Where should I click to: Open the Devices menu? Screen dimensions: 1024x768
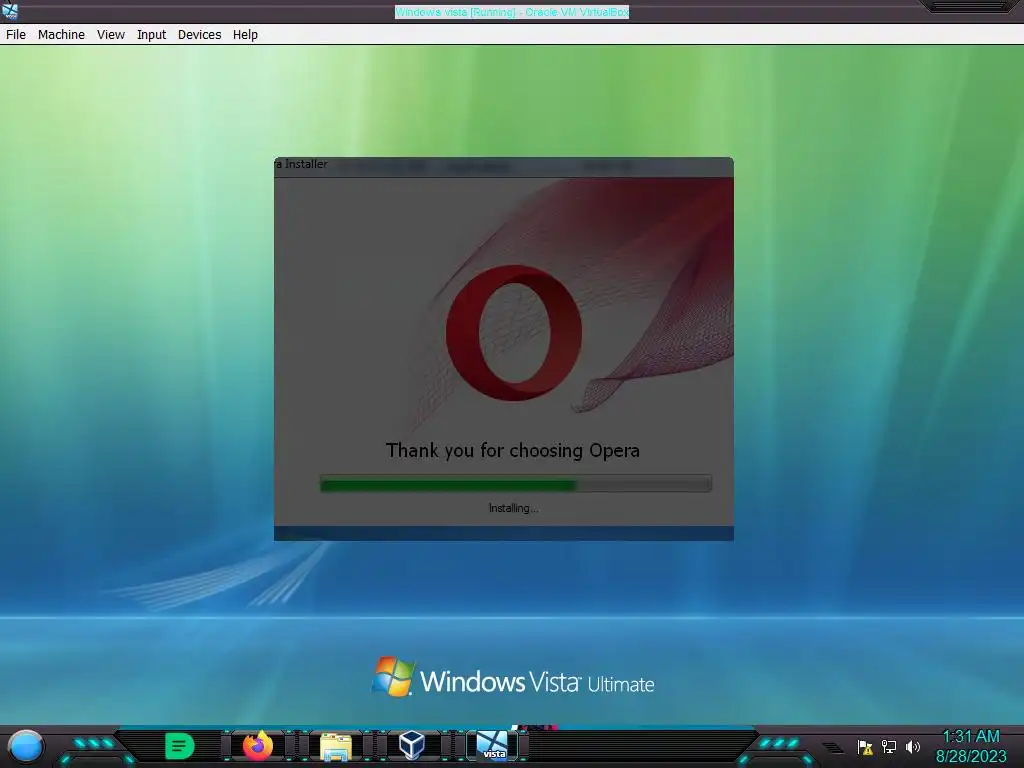[199, 35]
